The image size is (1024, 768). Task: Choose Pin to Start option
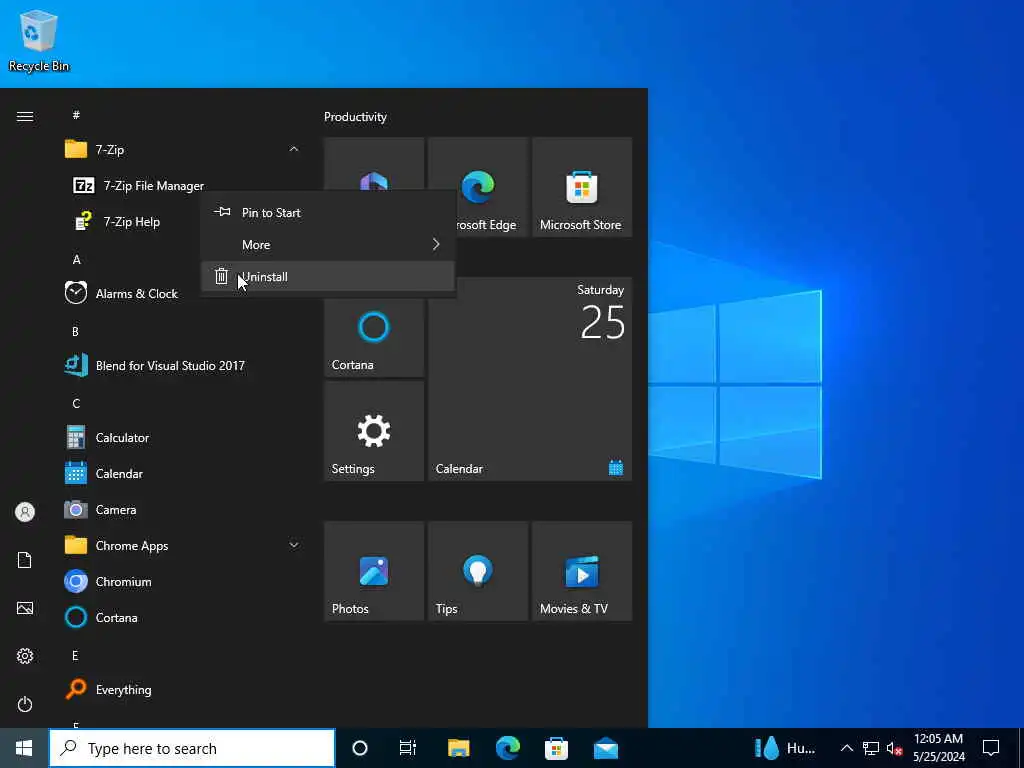(x=328, y=212)
